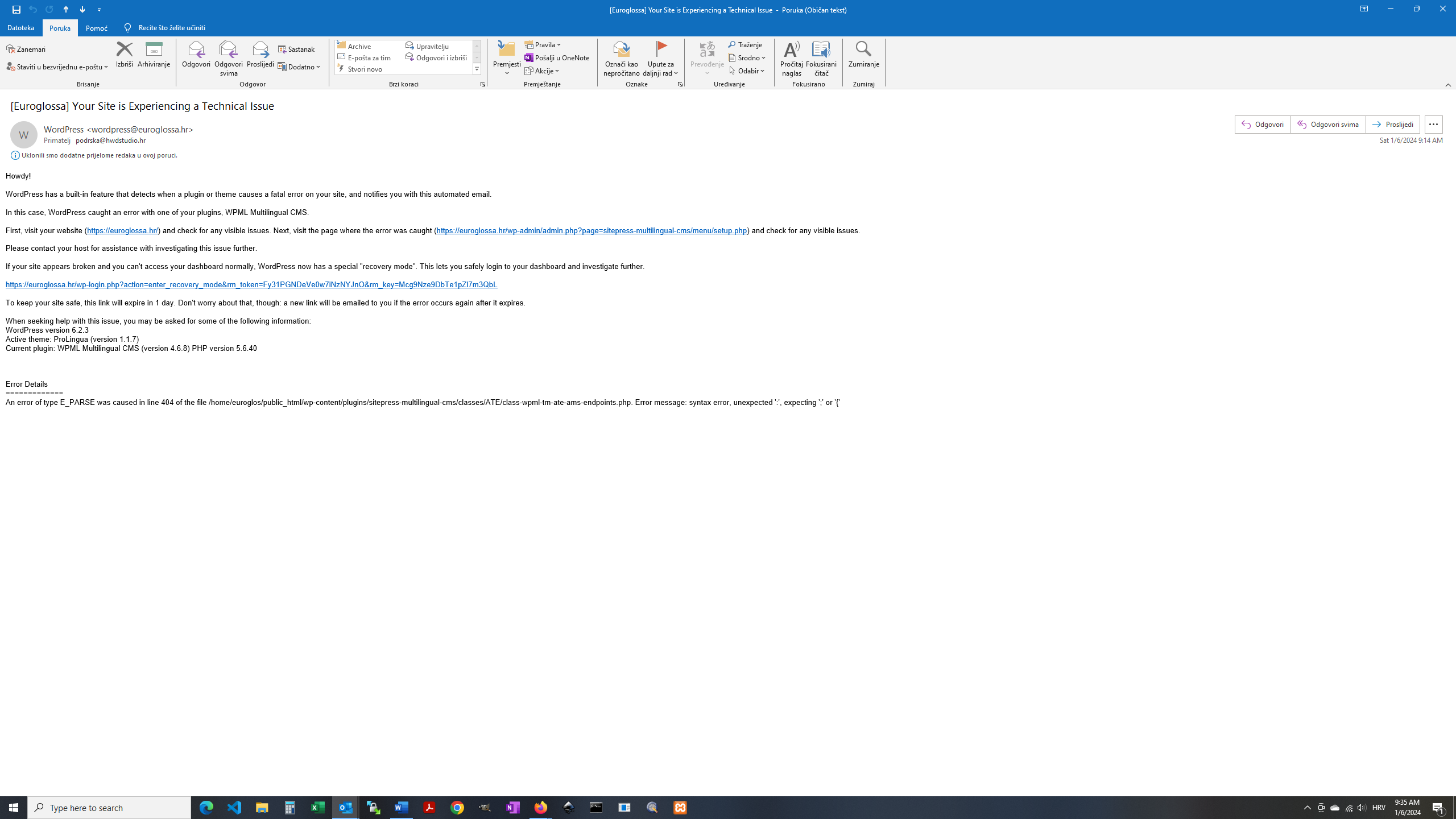The image size is (1456, 819).
Task: Open OneNote from taskbar
Action: (x=512, y=808)
